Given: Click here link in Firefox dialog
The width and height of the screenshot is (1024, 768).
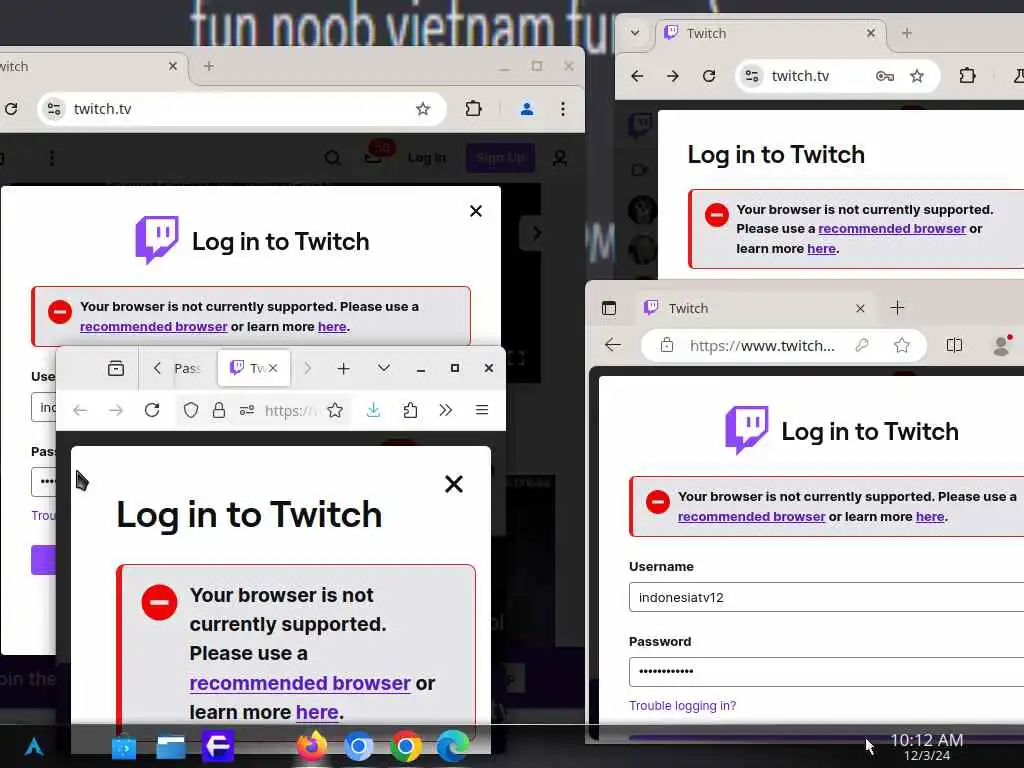Looking at the screenshot, I should point(317,712).
